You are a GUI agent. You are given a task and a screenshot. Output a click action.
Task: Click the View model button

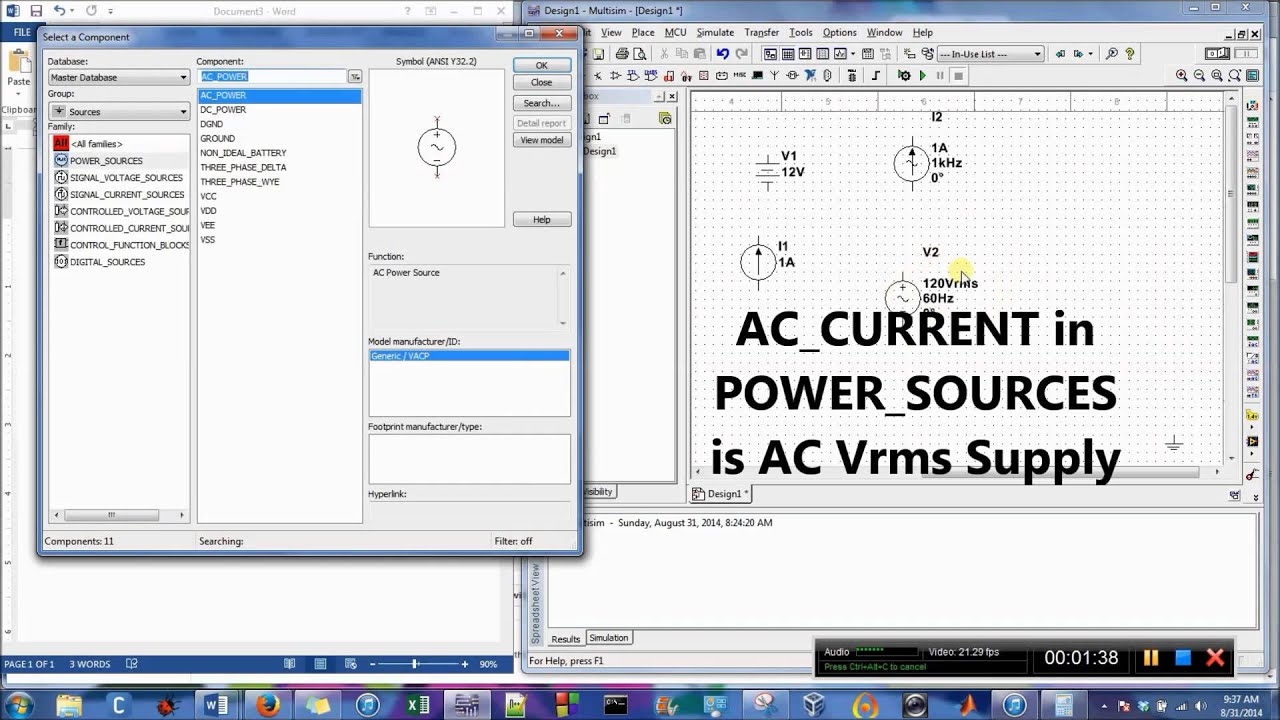(x=541, y=140)
